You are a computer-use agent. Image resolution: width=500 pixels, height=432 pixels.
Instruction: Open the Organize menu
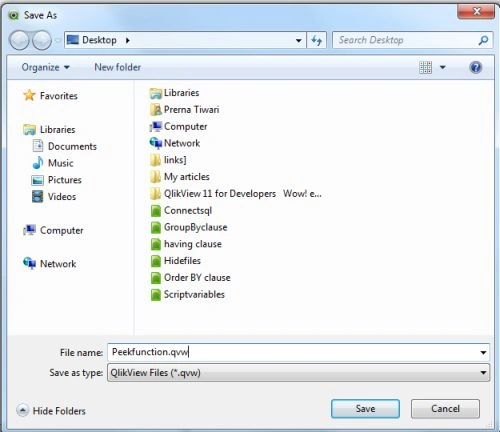coord(46,67)
